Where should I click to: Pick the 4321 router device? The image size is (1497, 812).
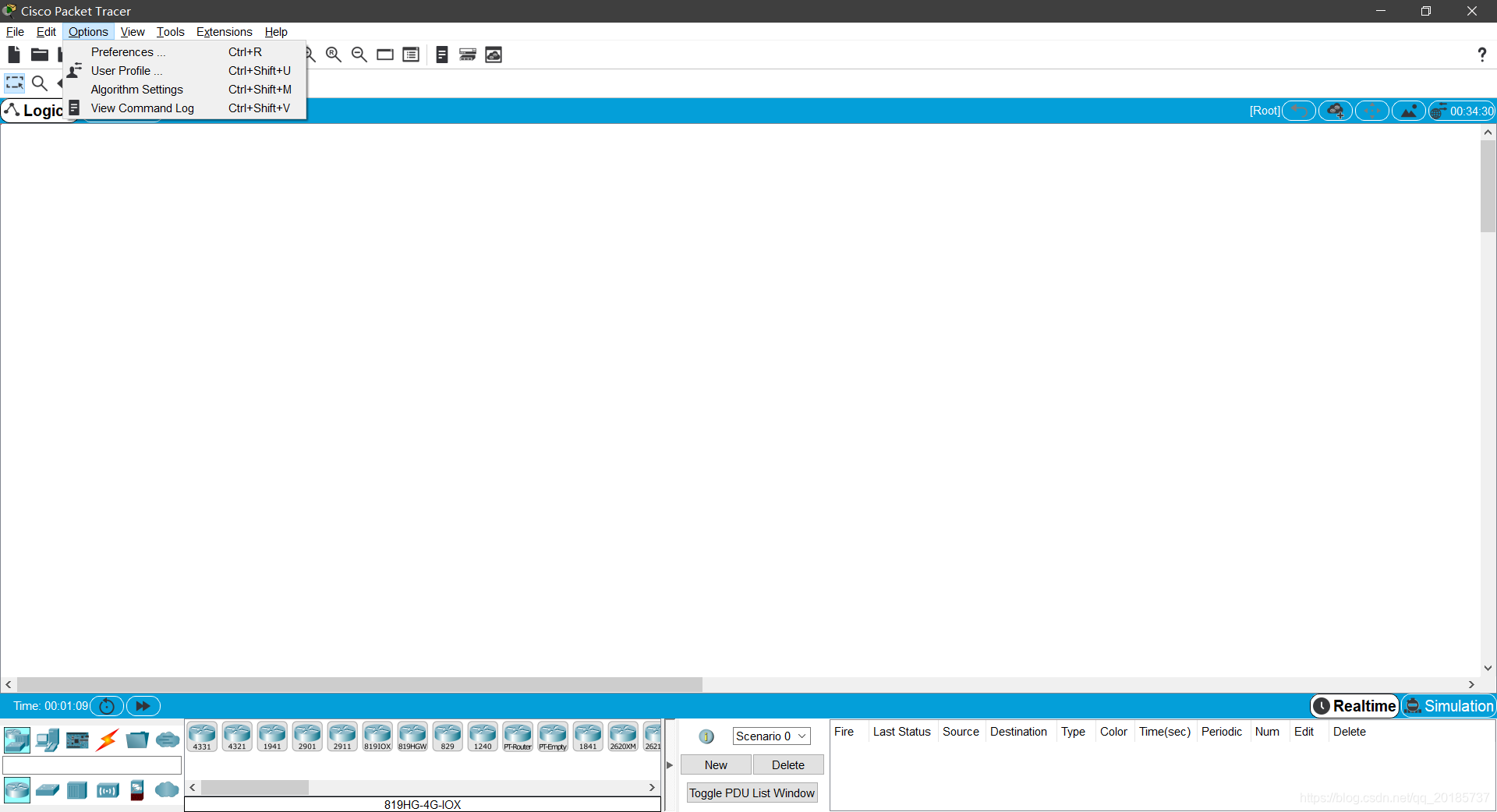click(237, 736)
